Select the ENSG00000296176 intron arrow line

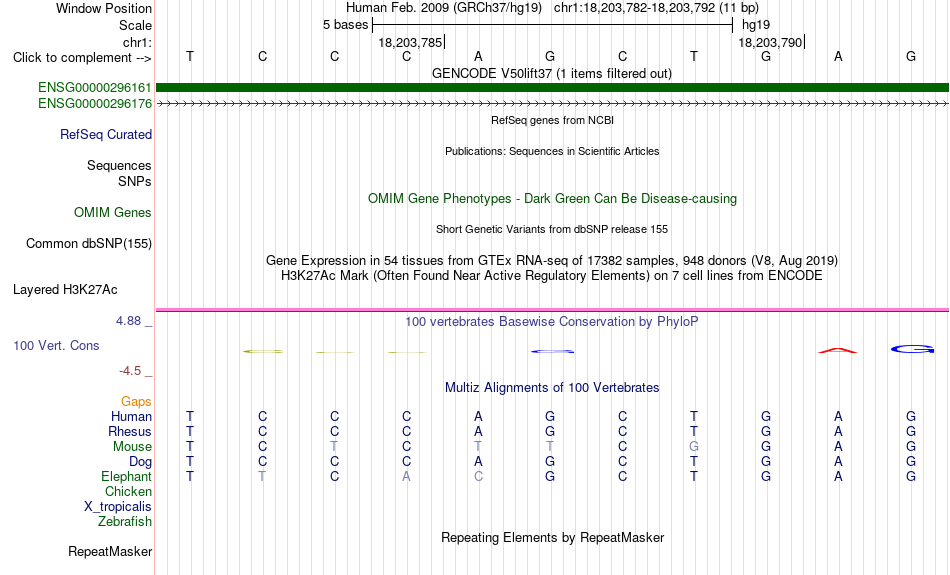(x=552, y=104)
